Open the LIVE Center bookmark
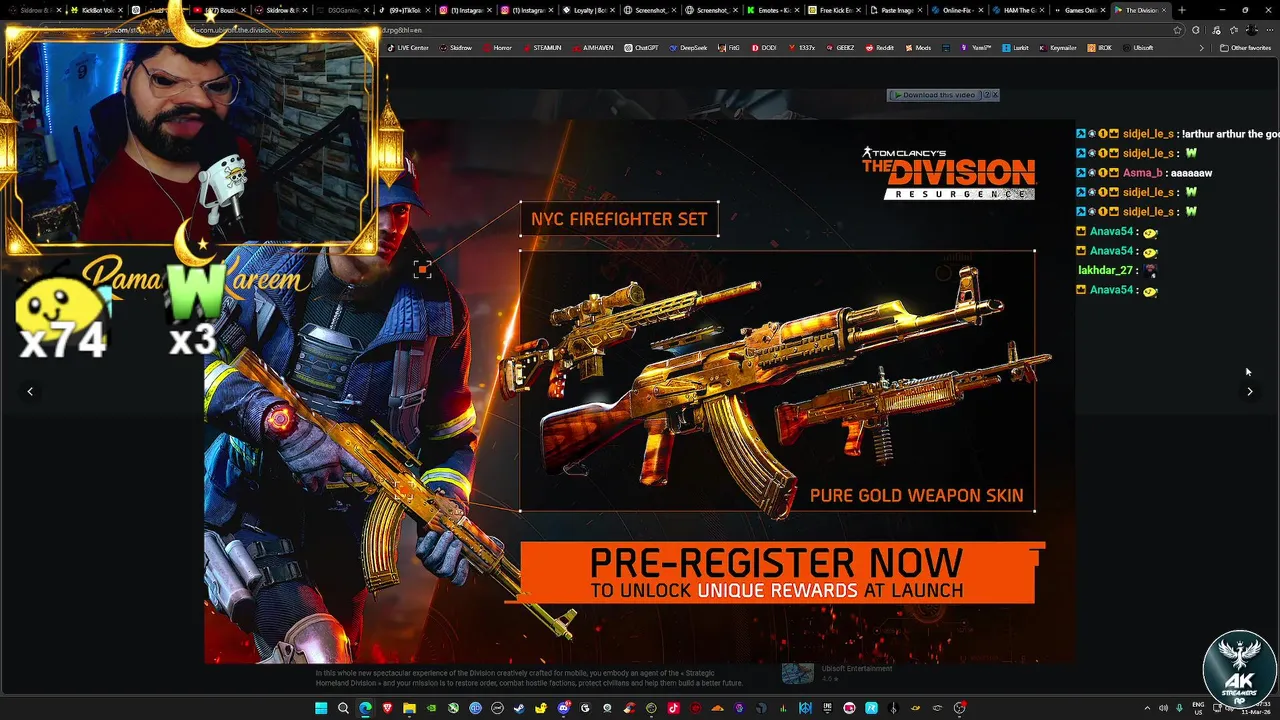The width and height of the screenshot is (1280, 720). tap(408, 48)
